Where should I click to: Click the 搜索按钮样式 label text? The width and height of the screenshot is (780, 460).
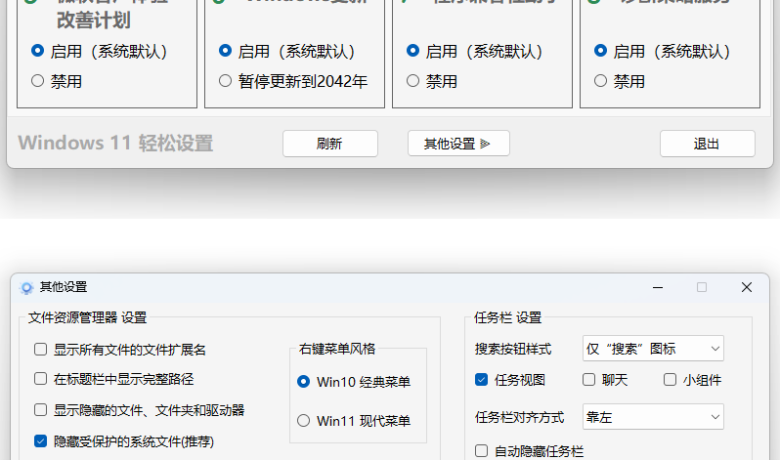point(513,349)
